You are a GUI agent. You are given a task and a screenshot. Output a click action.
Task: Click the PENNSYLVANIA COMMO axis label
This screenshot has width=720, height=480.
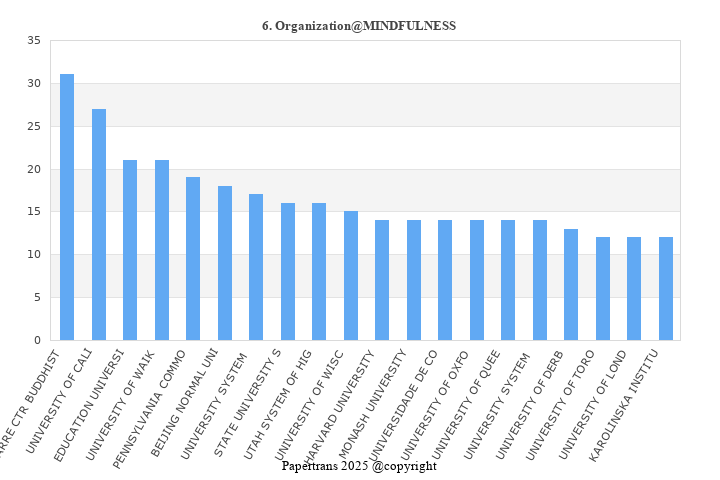pyautogui.click(x=150, y=409)
